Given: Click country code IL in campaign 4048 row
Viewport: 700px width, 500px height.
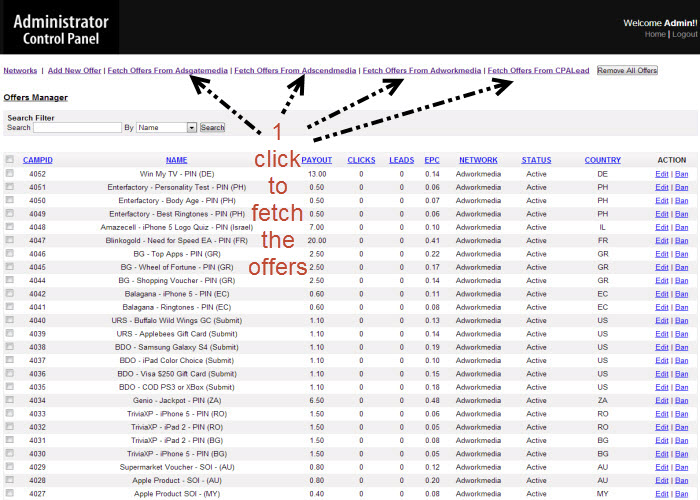Looking at the screenshot, I should click(603, 227).
